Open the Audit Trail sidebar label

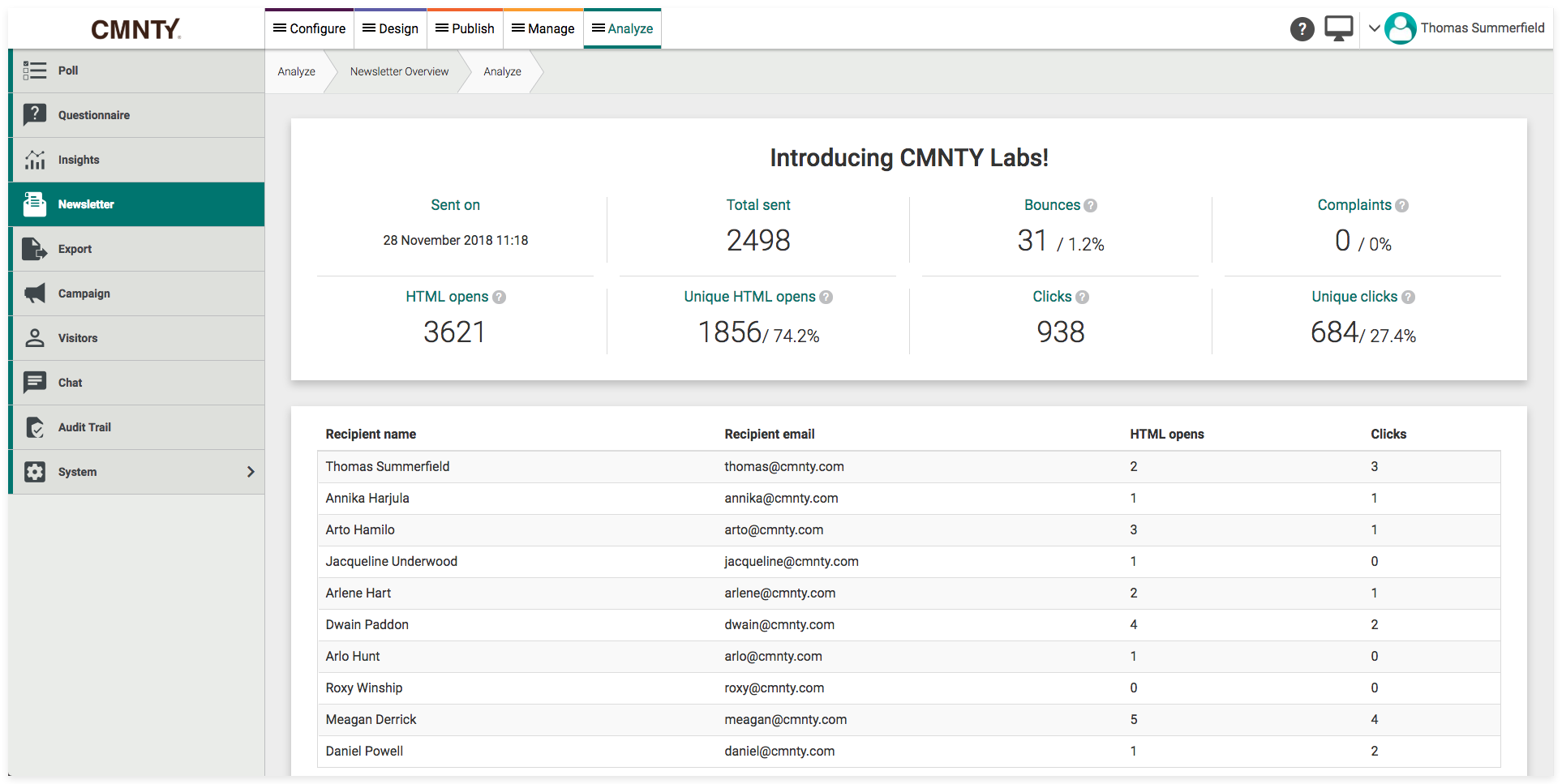point(84,427)
